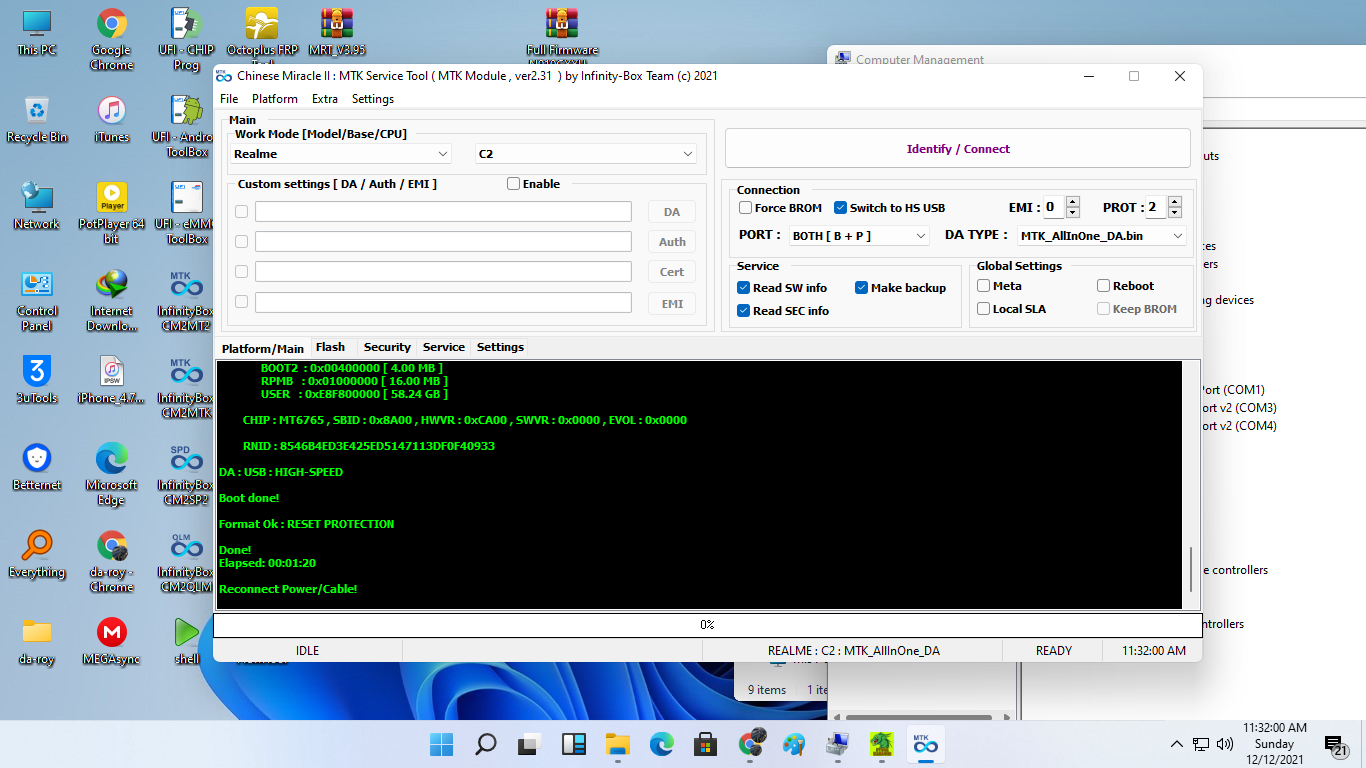This screenshot has width=1366, height=768.
Task: Launch Betternet VPN shortcut
Action: [37, 468]
